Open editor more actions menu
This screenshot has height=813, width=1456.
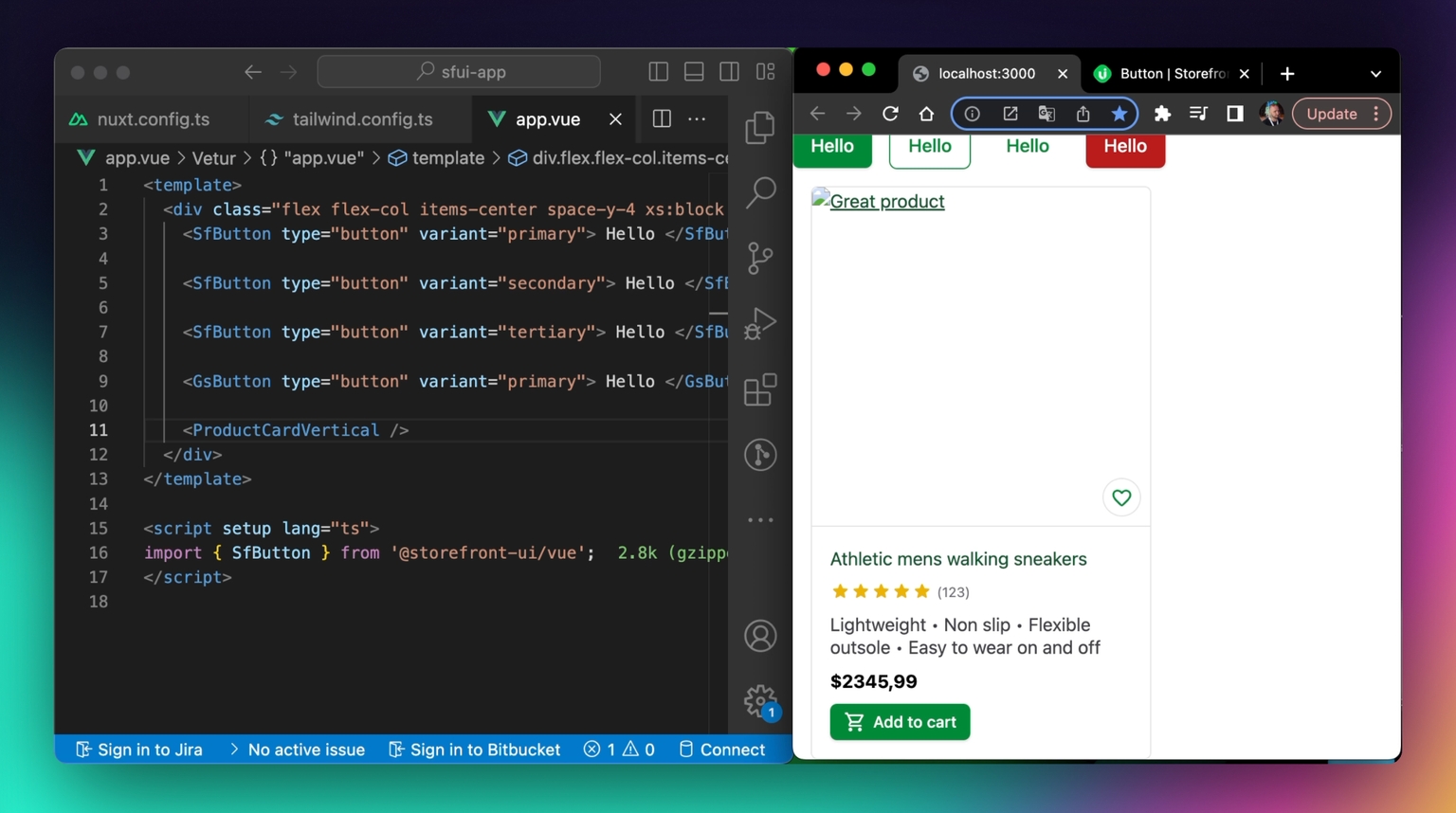click(697, 119)
